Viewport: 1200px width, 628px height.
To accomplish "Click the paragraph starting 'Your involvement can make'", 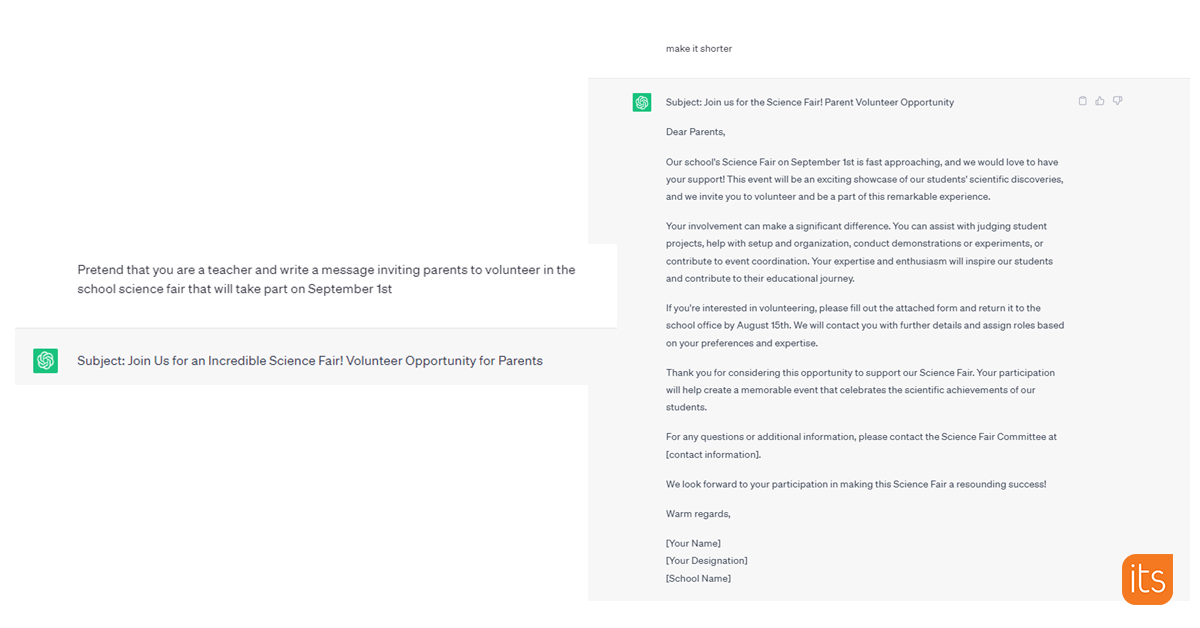I will point(859,252).
